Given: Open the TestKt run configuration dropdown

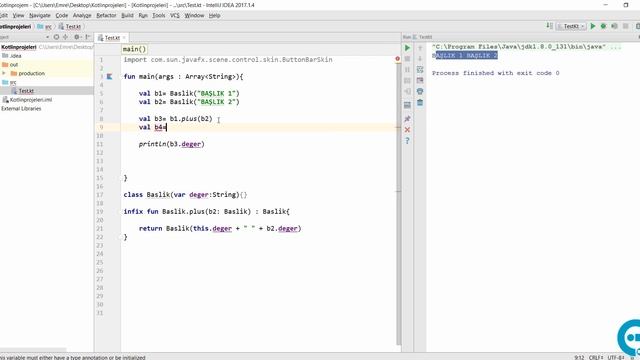Looking at the screenshot, I should pos(571,26).
